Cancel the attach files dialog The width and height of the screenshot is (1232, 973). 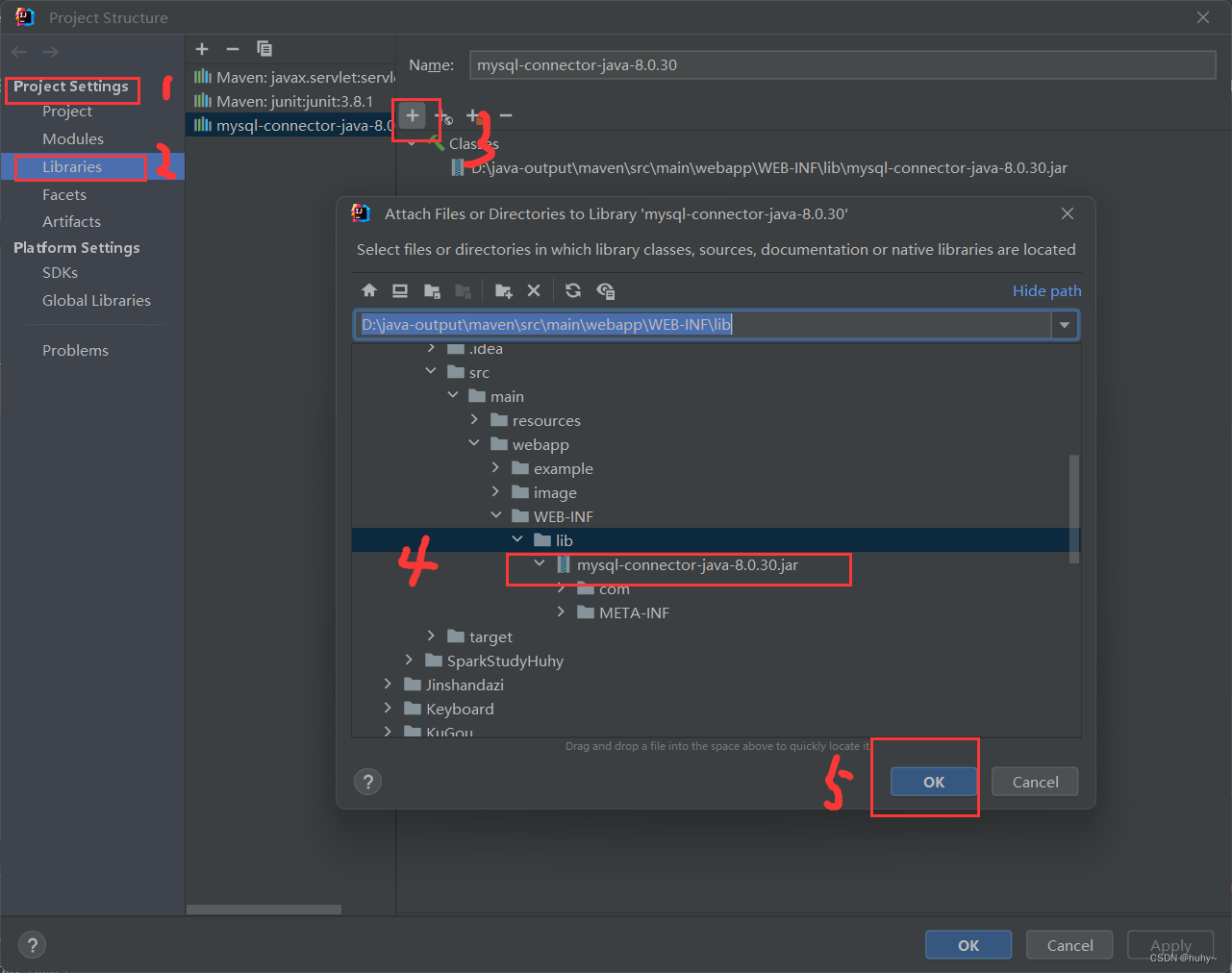pos(1035,782)
